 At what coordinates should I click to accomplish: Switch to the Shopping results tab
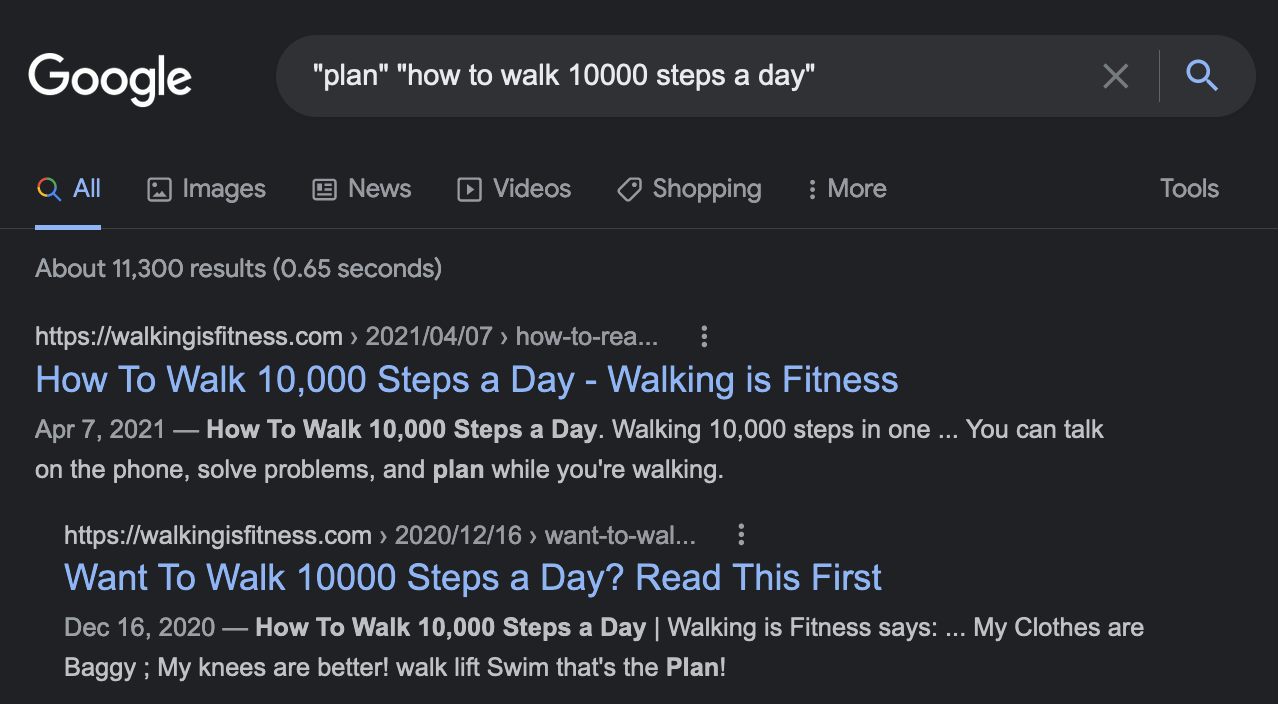tap(706, 189)
